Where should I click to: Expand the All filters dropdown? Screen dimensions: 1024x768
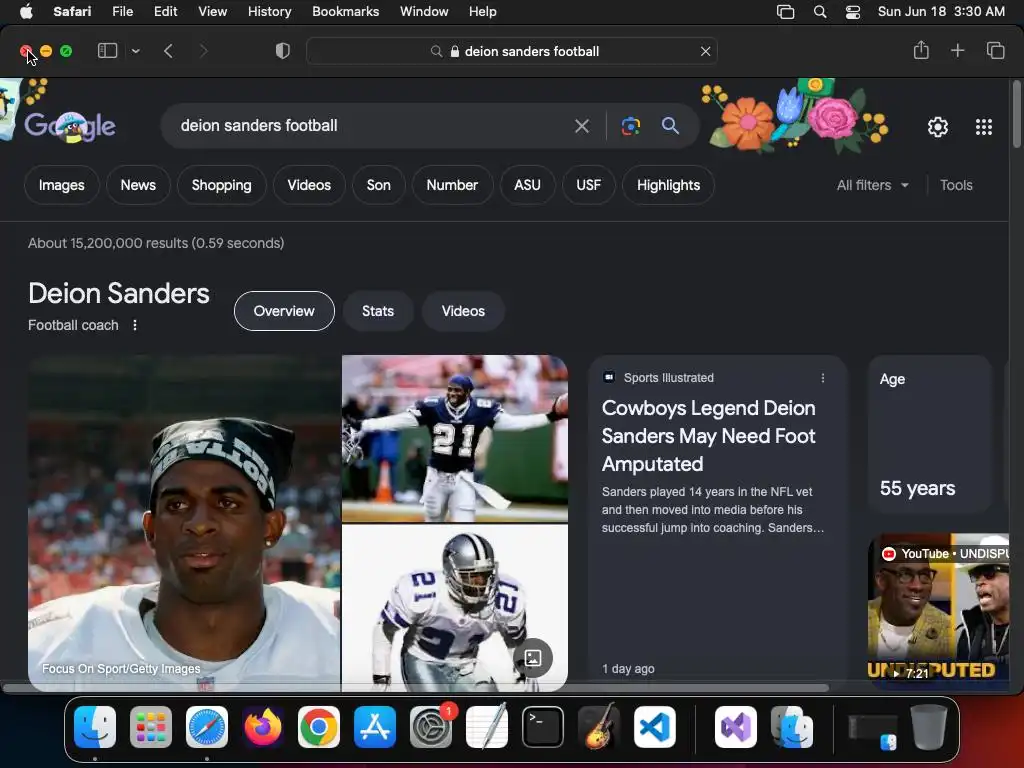(x=872, y=185)
